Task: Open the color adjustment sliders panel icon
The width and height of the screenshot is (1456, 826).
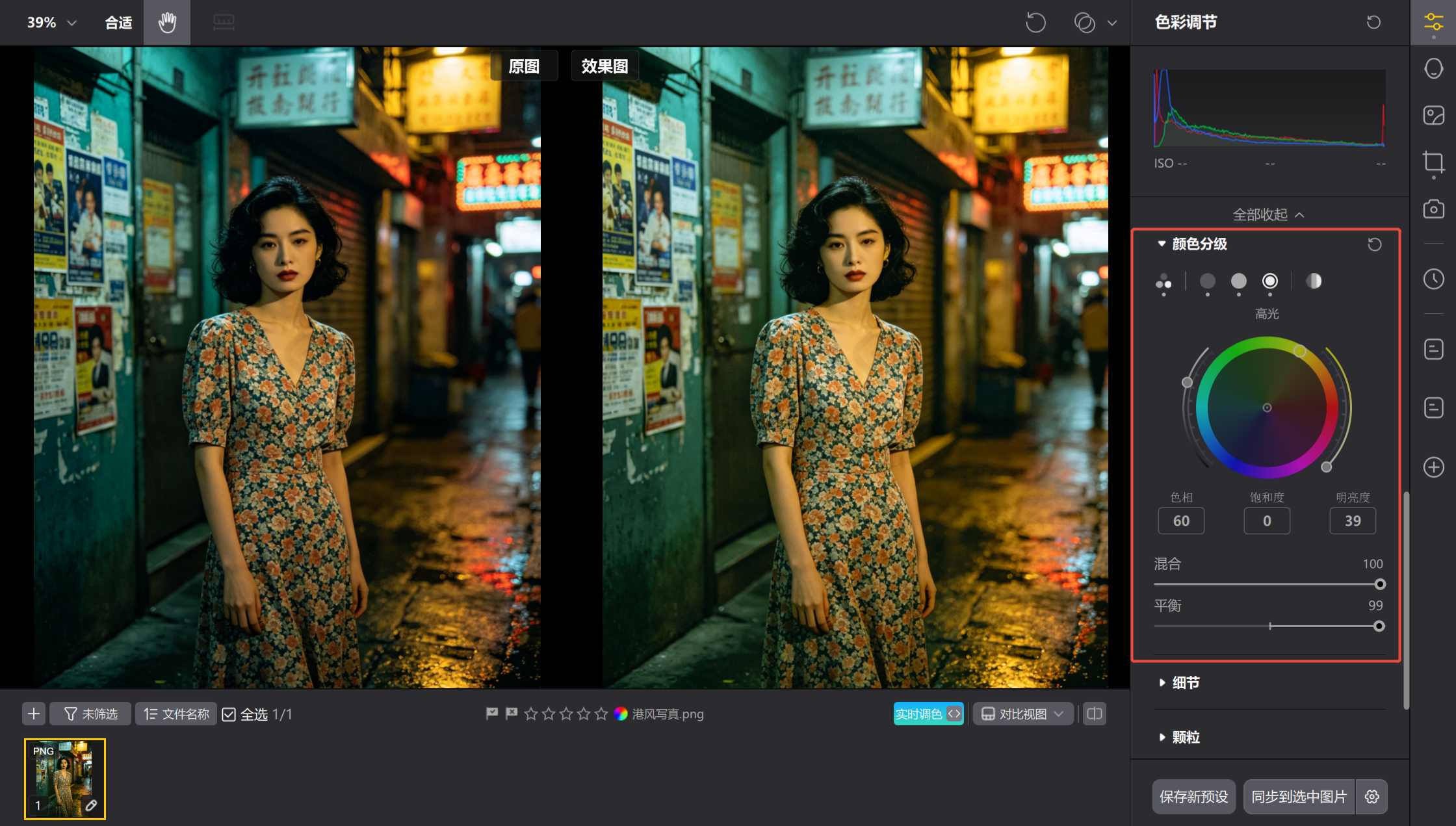Action: [x=1433, y=23]
